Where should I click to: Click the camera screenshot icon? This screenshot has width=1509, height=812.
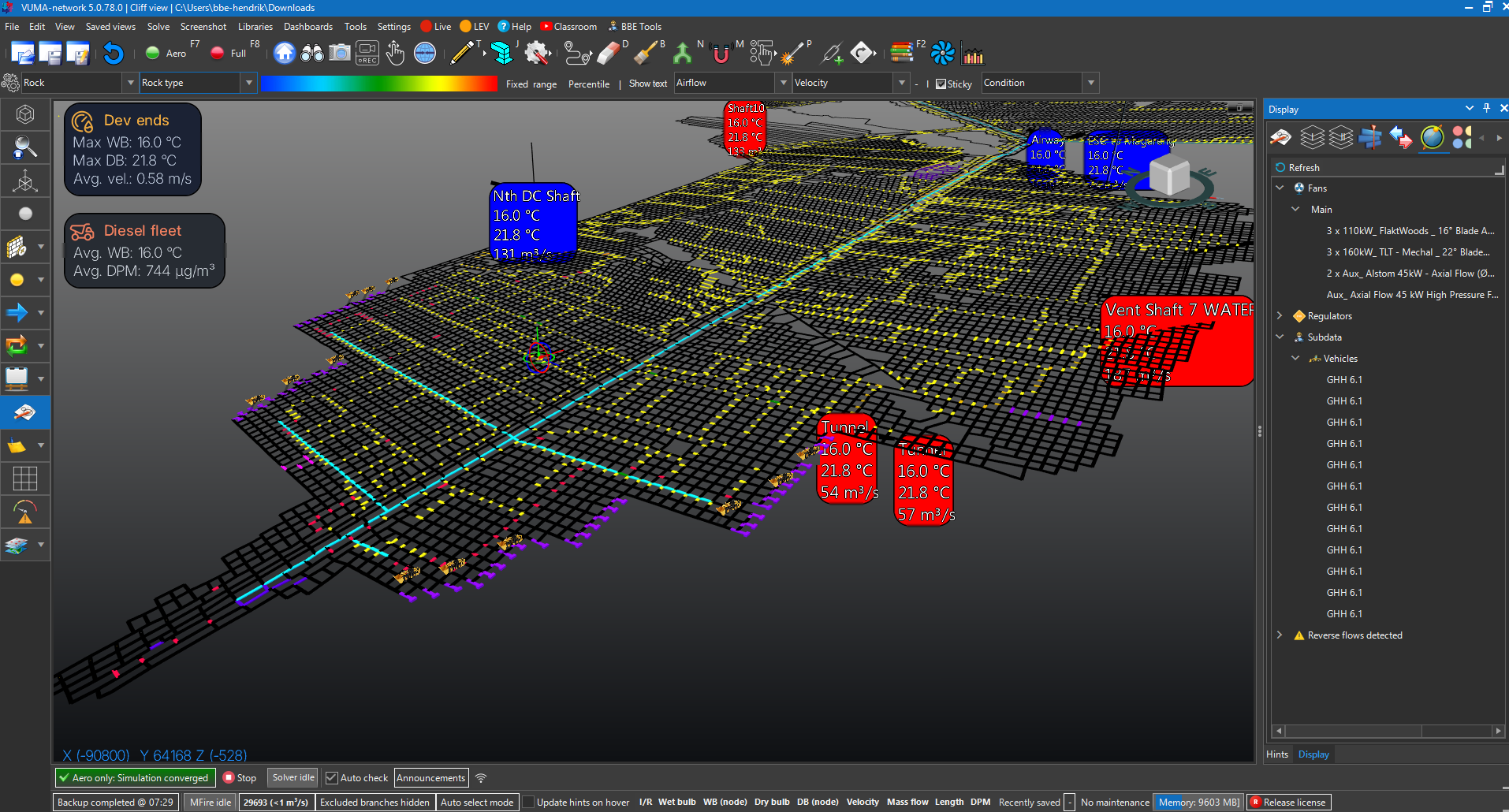[x=340, y=54]
